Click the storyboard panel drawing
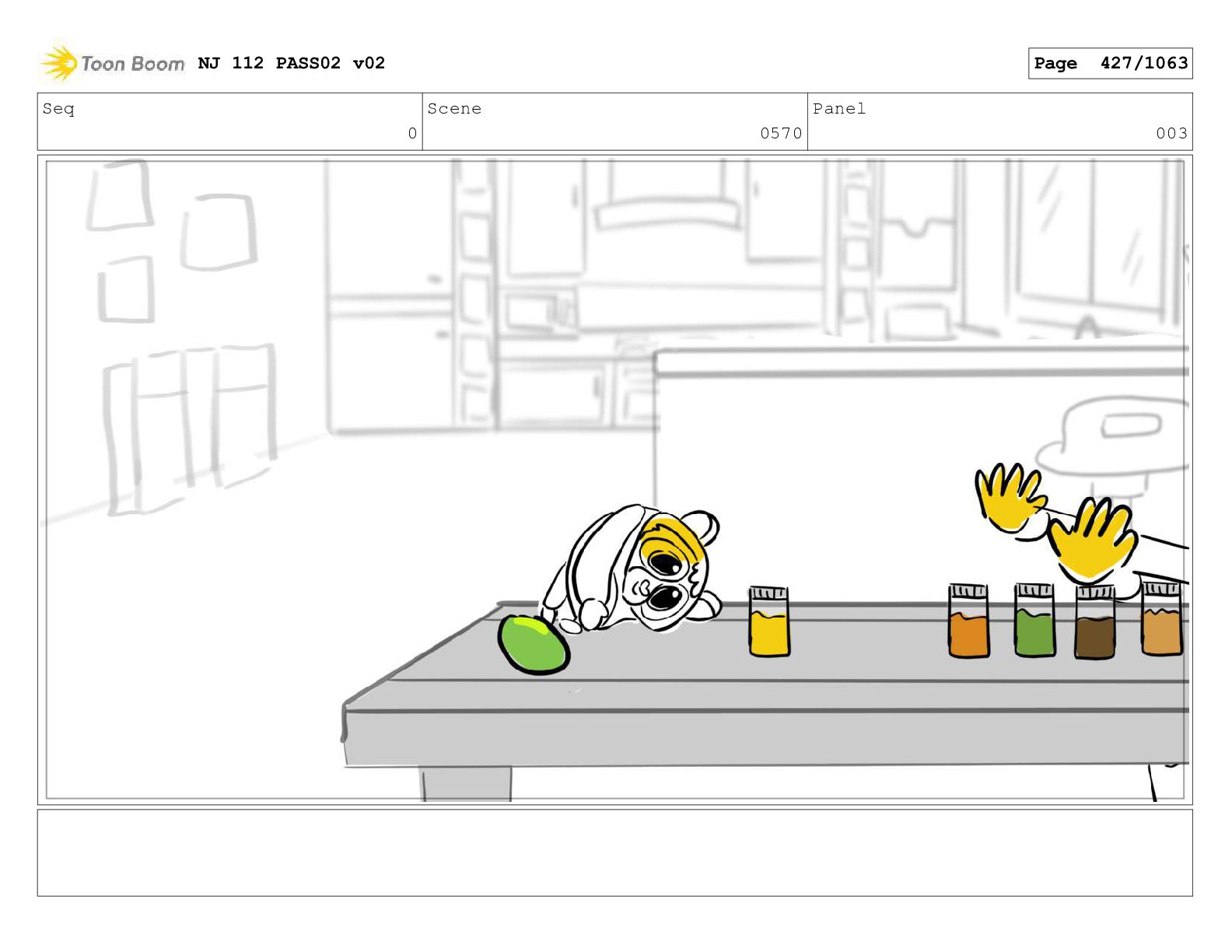This screenshot has height=952, width=1232. click(x=614, y=479)
